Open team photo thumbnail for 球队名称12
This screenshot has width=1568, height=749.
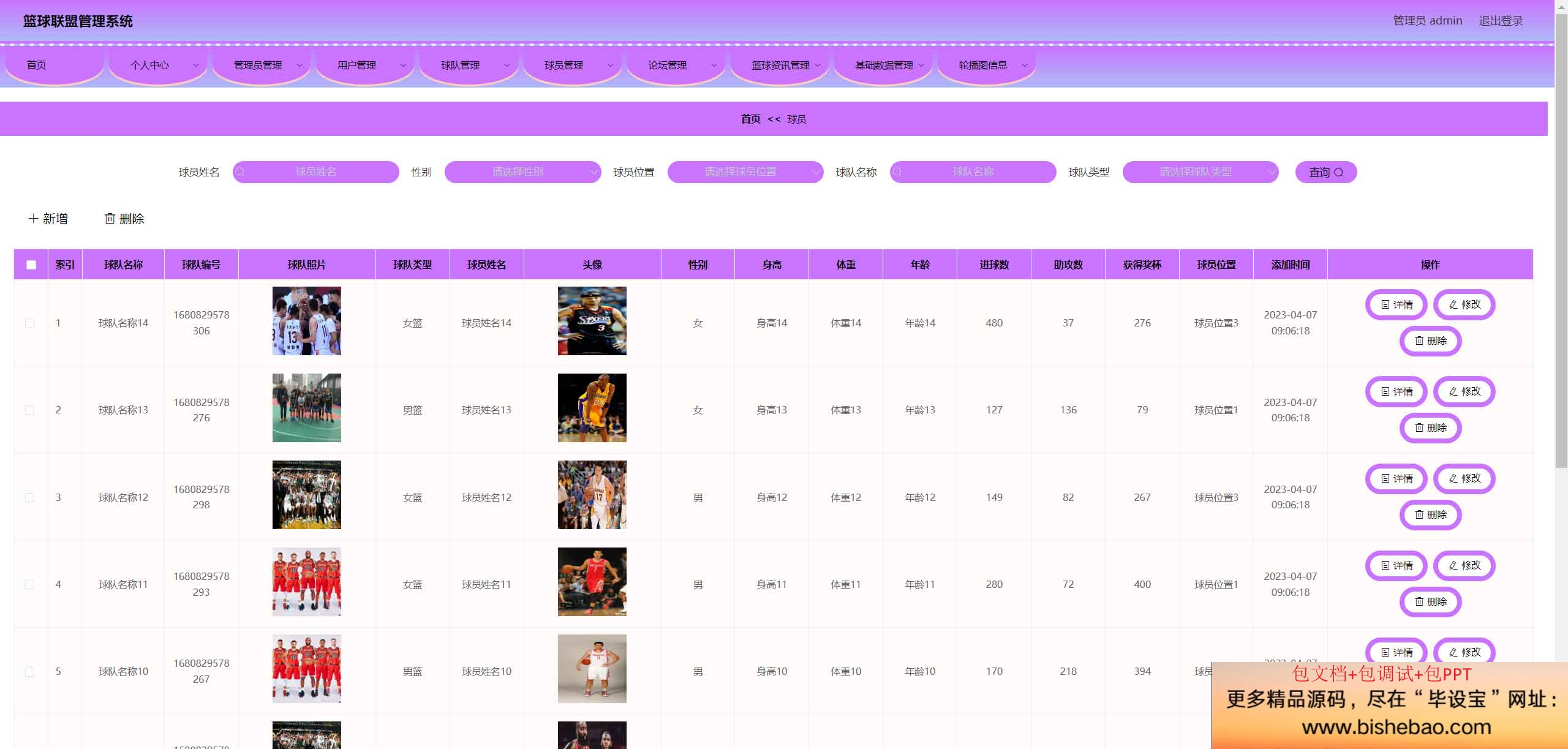pos(307,495)
